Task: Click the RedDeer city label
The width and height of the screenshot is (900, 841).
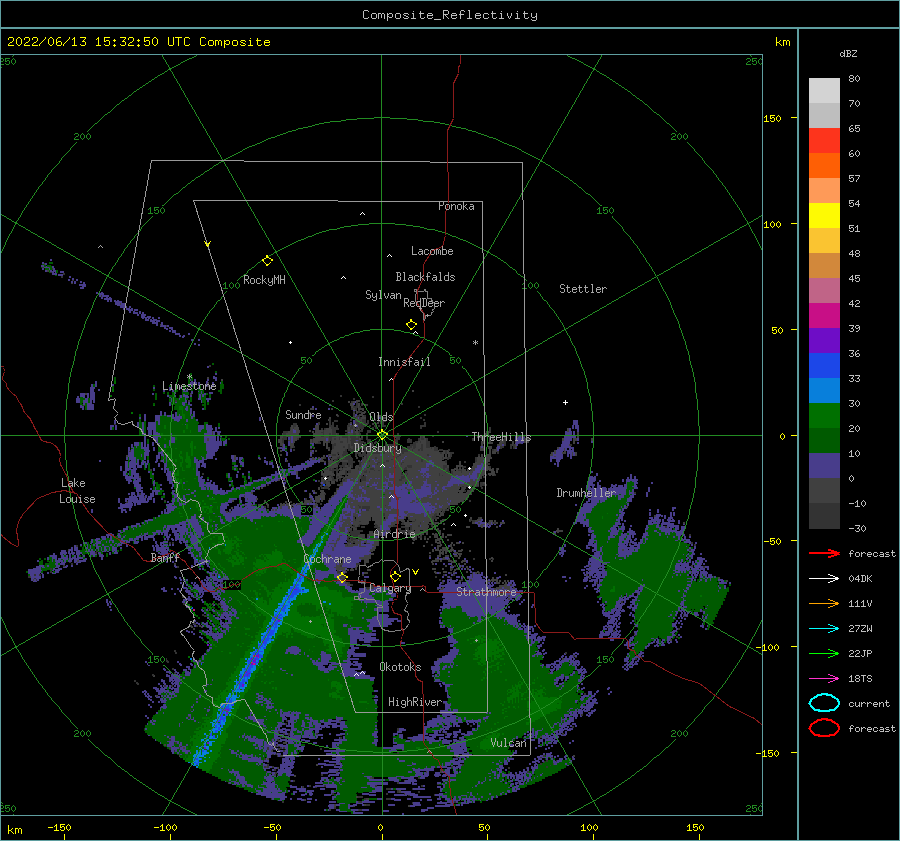Action: pyautogui.click(x=424, y=303)
